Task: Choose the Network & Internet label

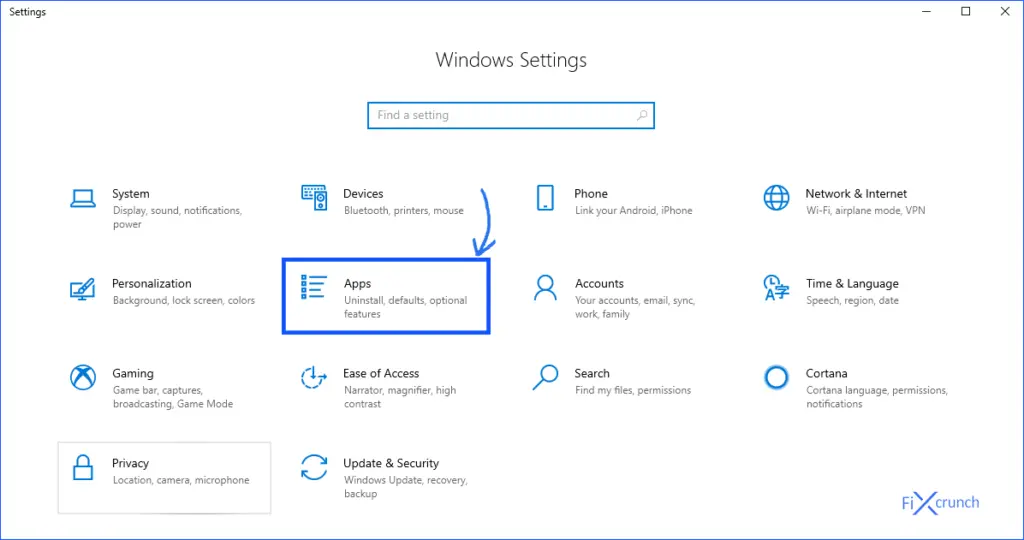Action: [856, 194]
